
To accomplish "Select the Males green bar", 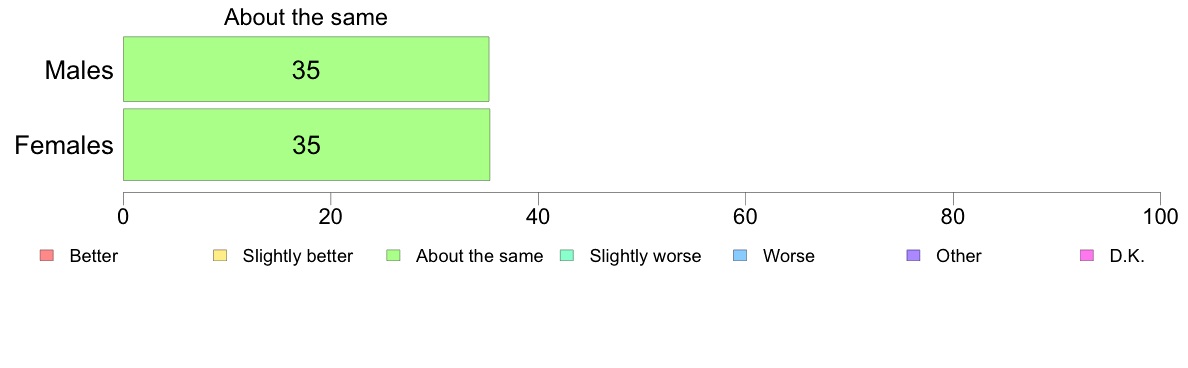I will pos(306,69).
